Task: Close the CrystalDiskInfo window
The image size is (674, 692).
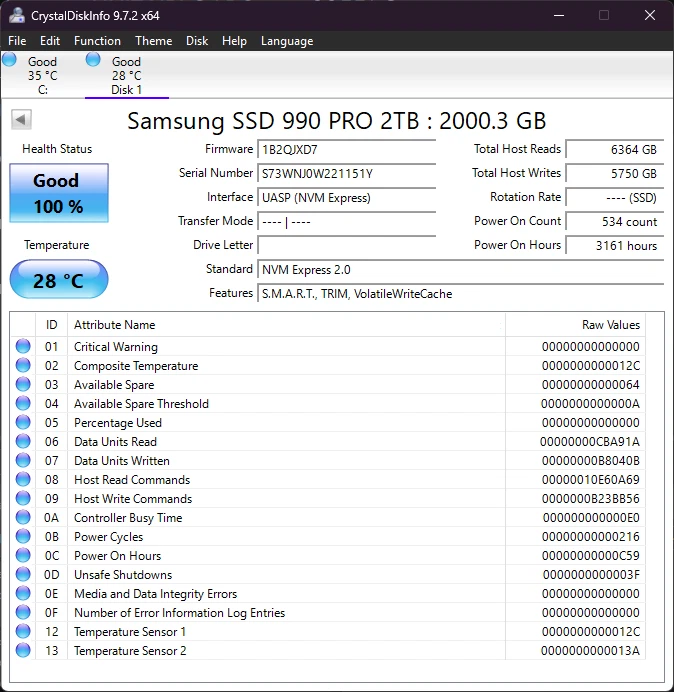Action: 650,15
